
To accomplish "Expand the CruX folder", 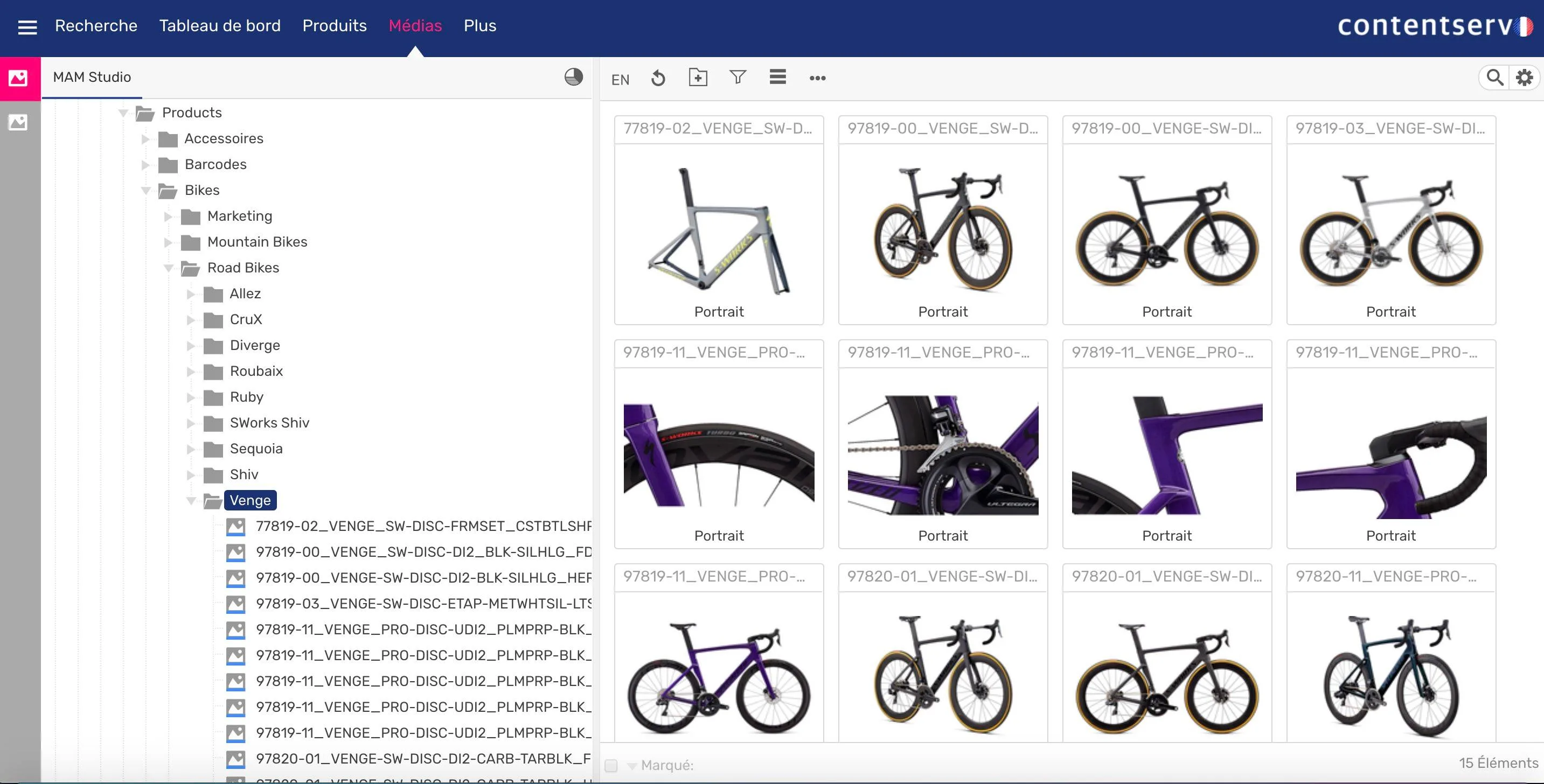I will click(x=191, y=320).
